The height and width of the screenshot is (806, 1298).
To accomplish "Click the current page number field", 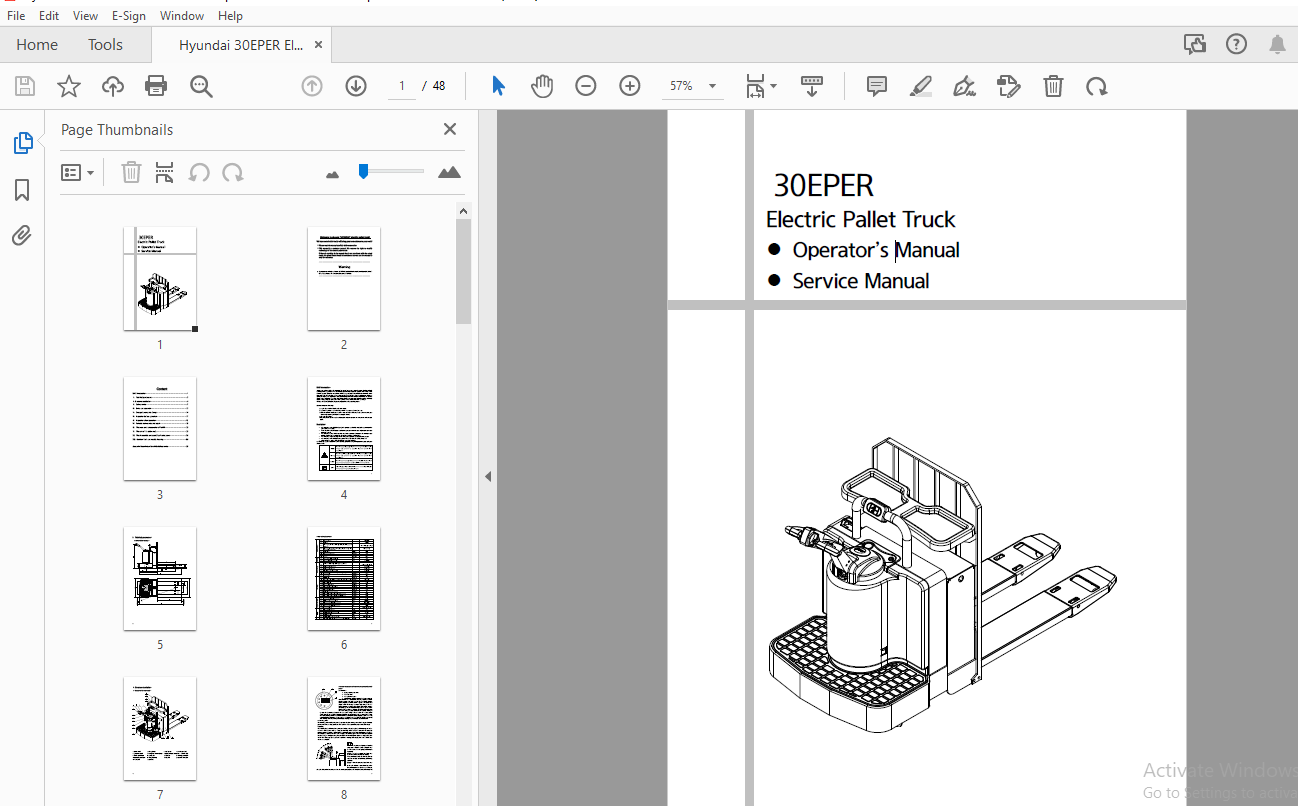I will [402, 86].
